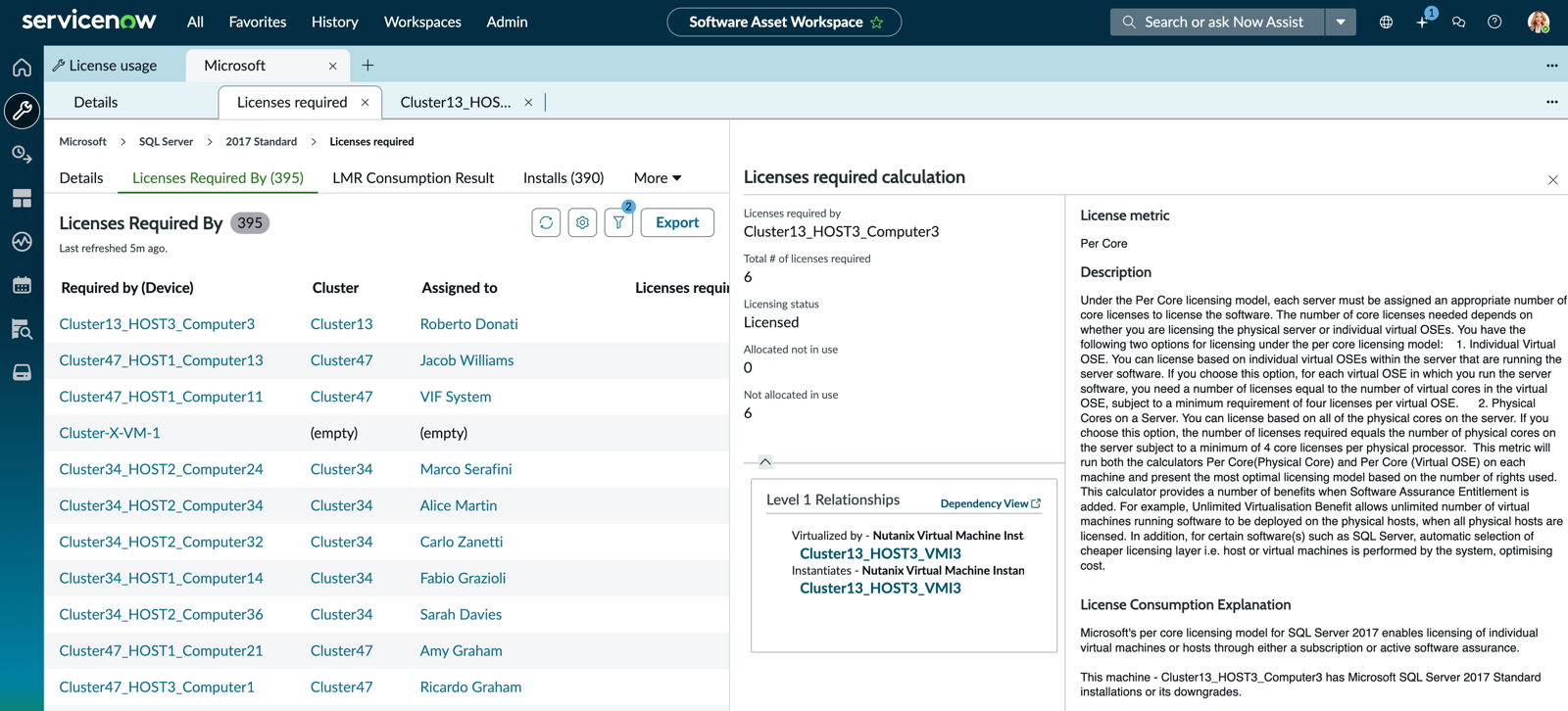Viewport: 1568px width, 711px height.
Task: Open first Cluster13_HOST3_VMI3 under Virtualized by
Action: (880, 553)
